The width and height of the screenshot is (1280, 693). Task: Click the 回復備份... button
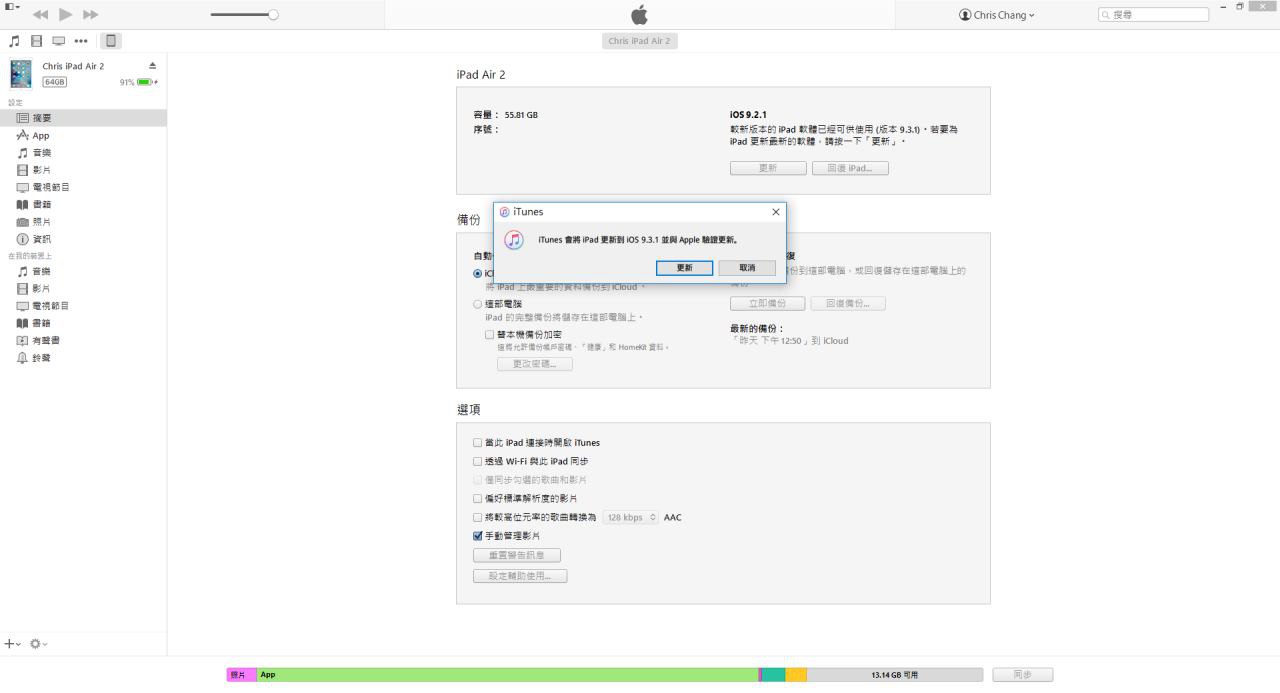click(848, 303)
